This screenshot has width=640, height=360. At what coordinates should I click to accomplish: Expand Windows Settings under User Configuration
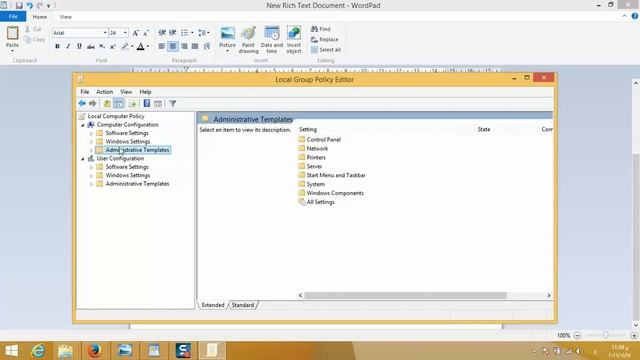click(x=91, y=176)
